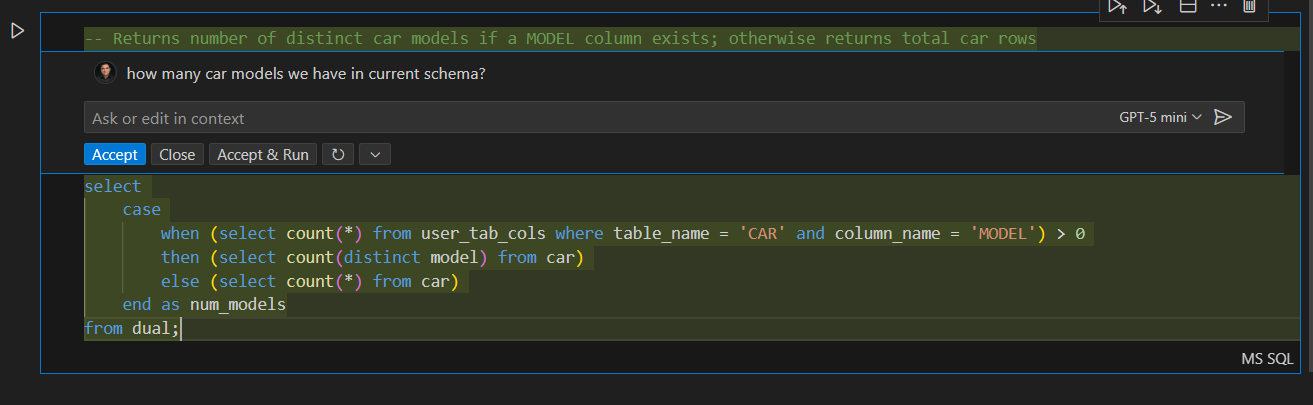Open the cell's more actions ellipsis menu

coord(1218,7)
